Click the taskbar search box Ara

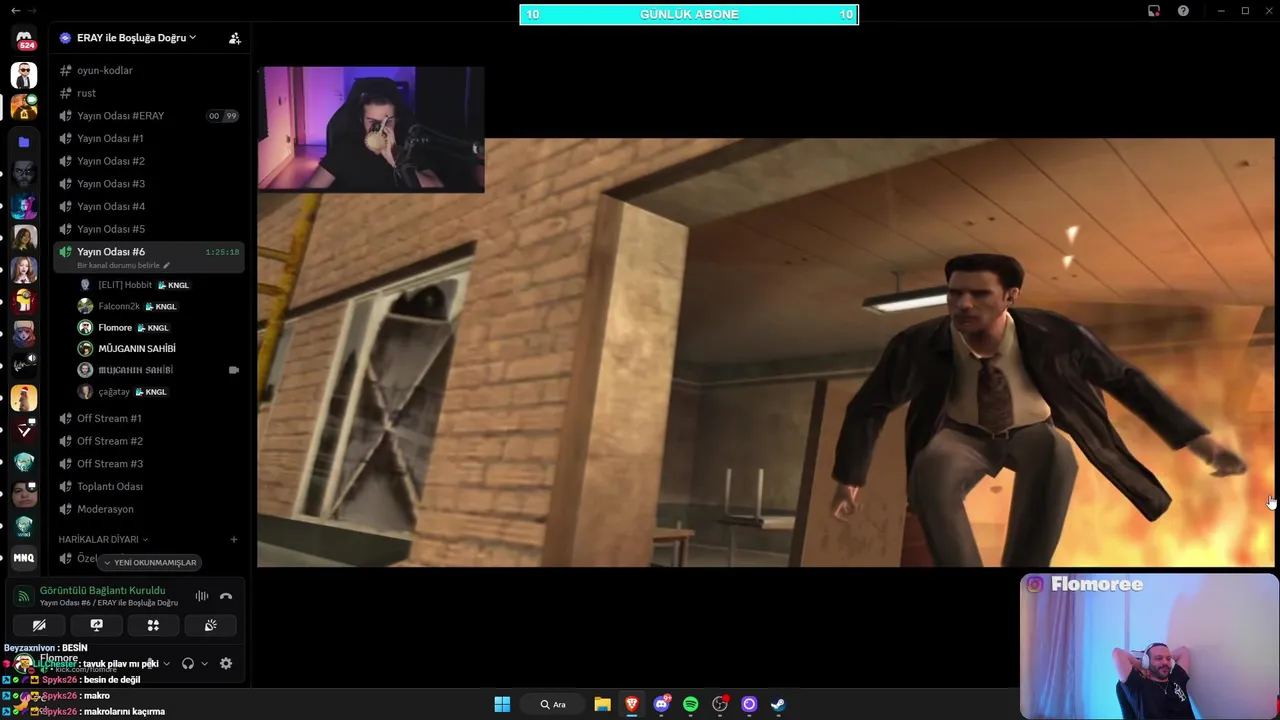553,704
